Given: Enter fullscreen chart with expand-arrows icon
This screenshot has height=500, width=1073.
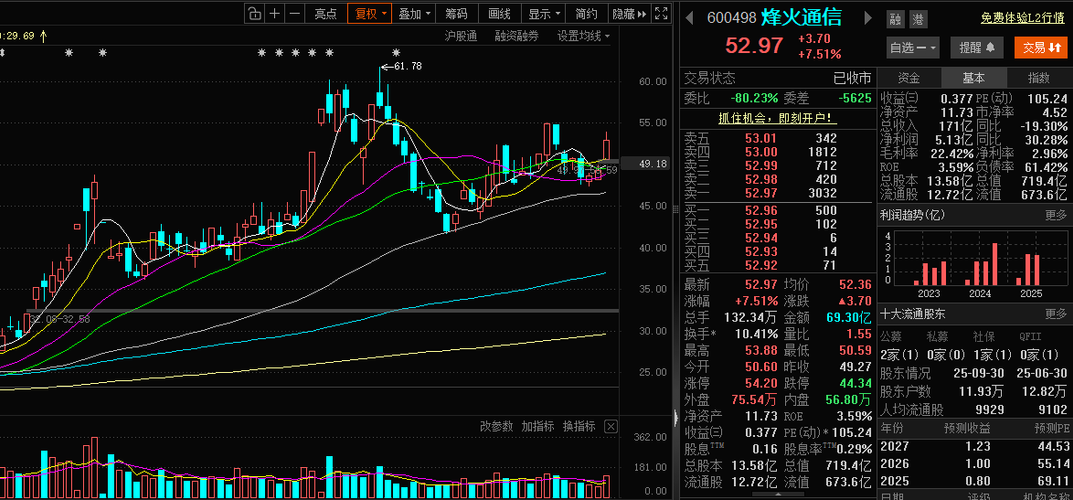Looking at the screenshot, I should tap(662, 13).
